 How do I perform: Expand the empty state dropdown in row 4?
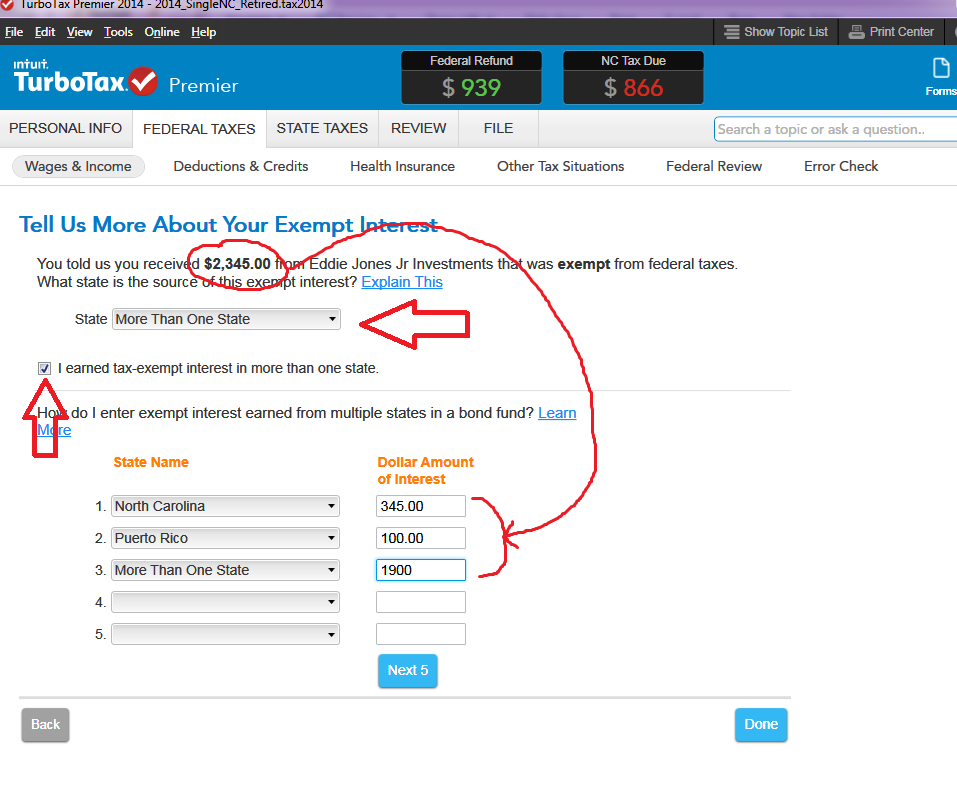click(225, 602)
